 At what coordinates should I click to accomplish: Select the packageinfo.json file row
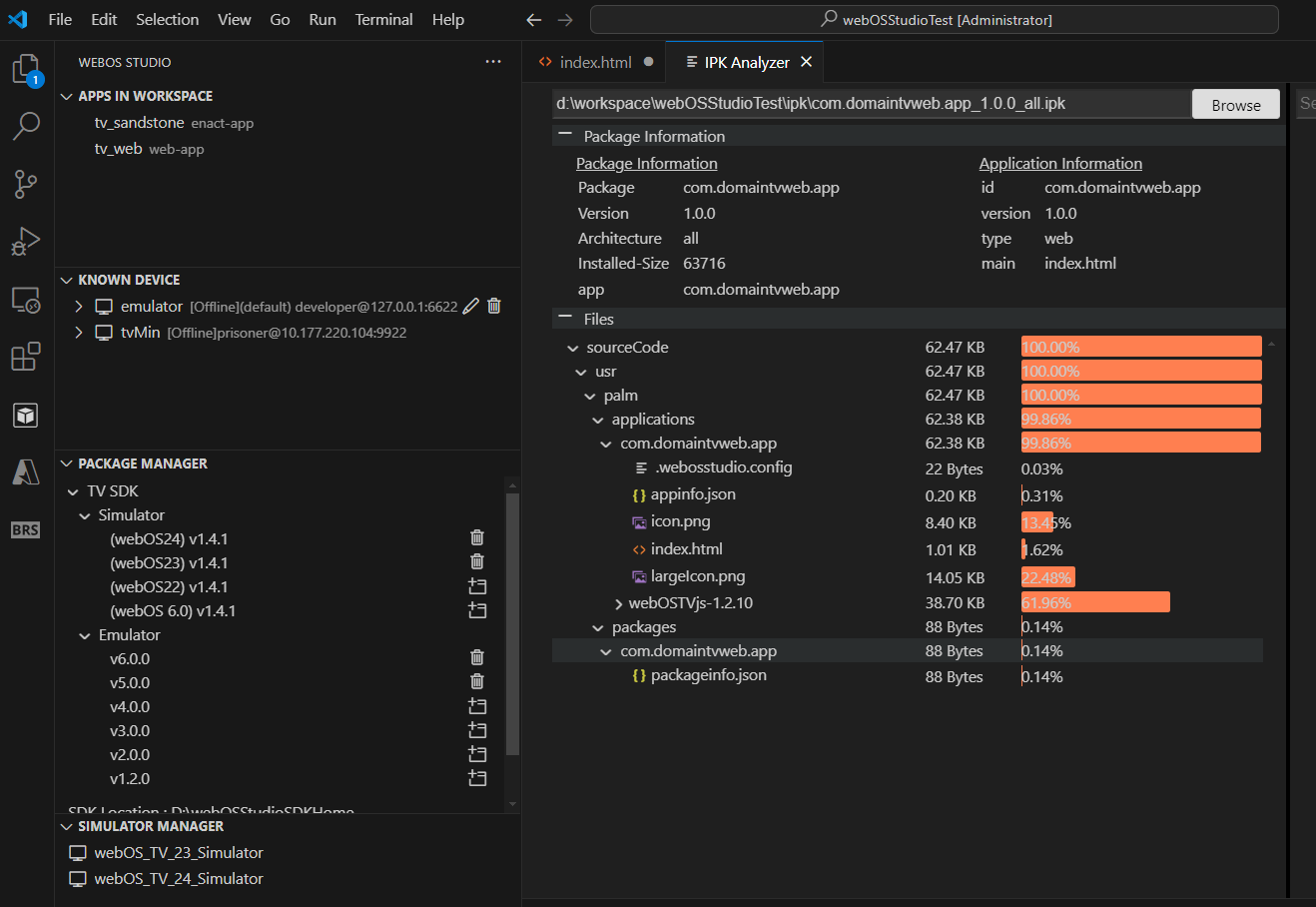click(908, 676)
